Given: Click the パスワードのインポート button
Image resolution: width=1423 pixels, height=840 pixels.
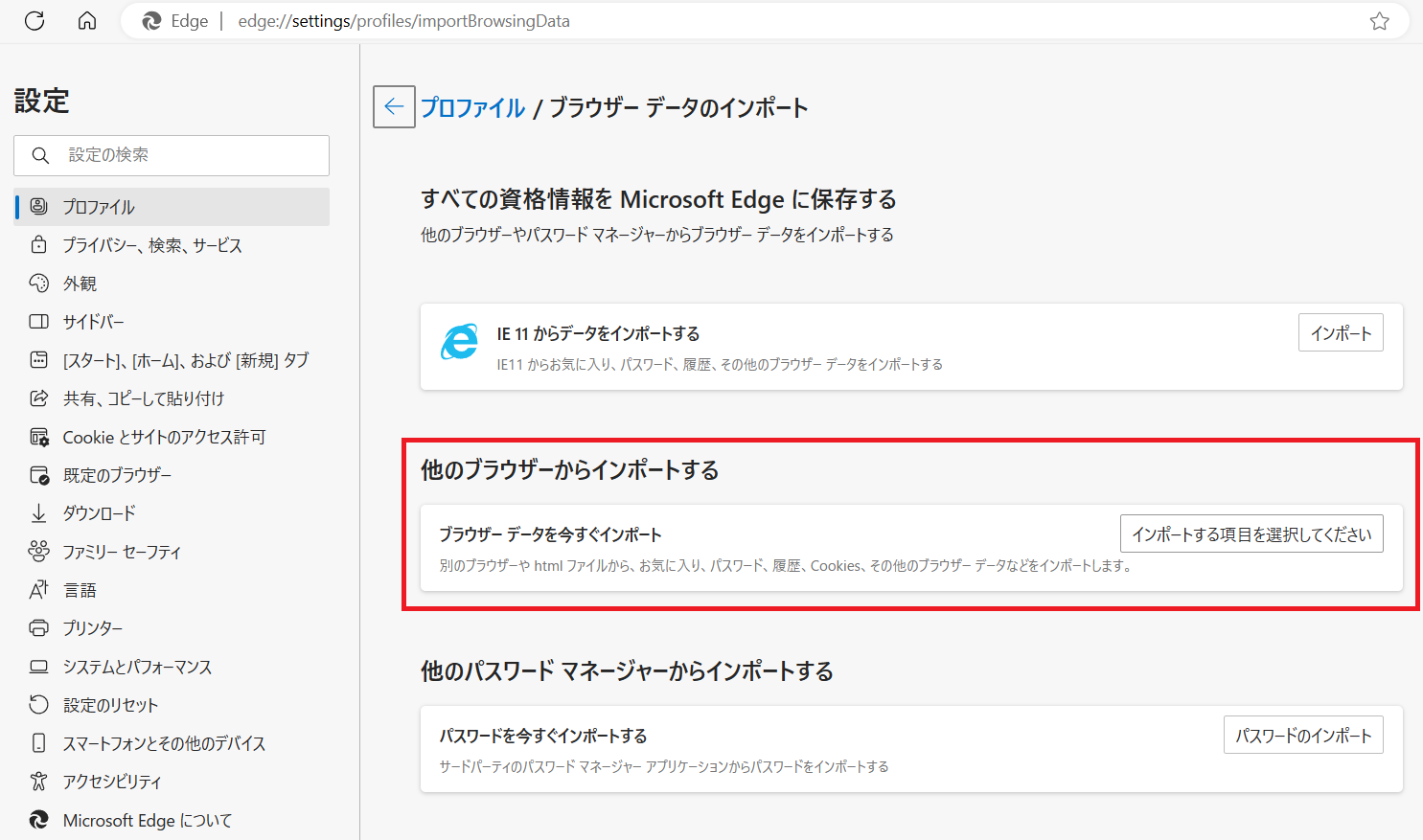Looking at the screenshot, I should tap(1303, 735).
